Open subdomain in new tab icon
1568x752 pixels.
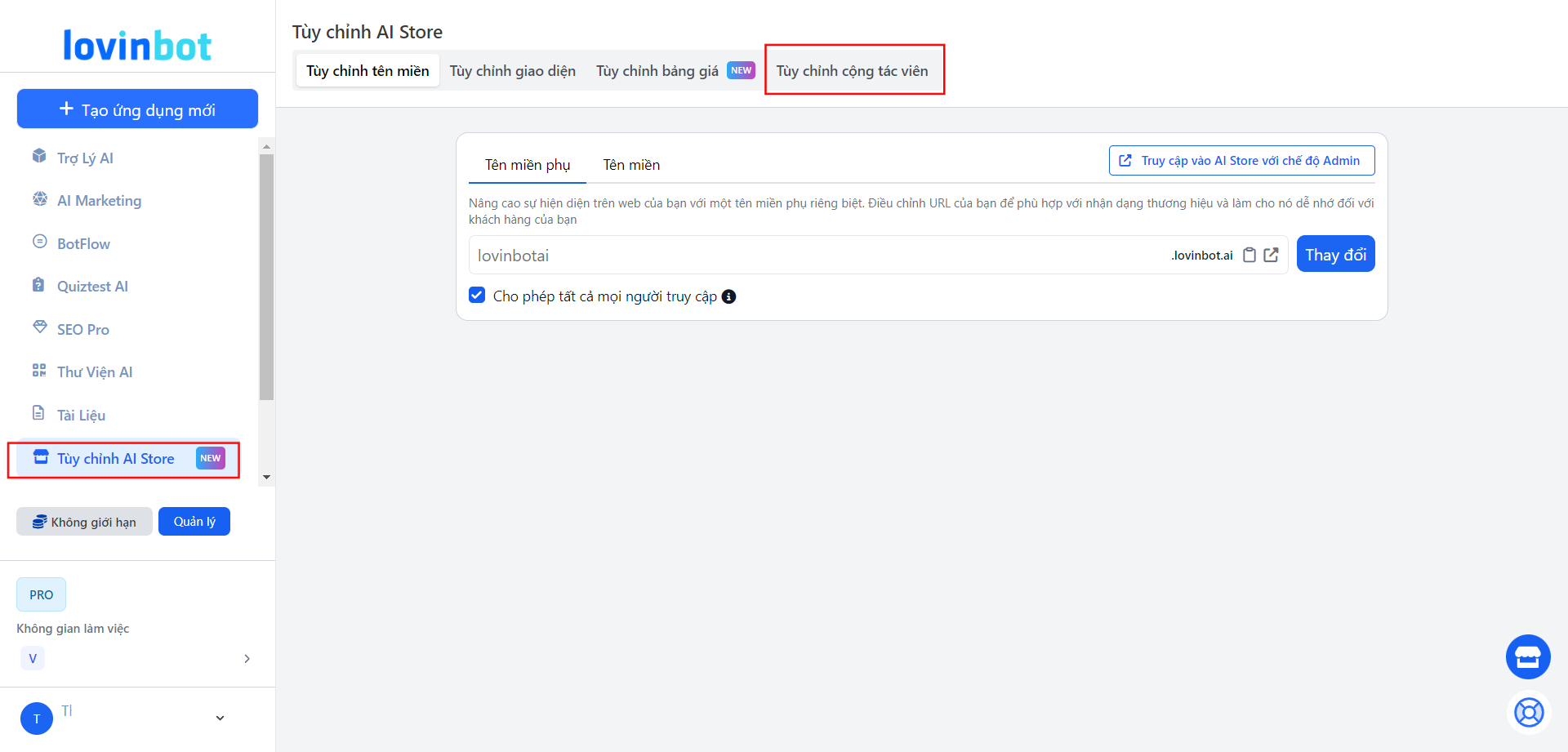(x=1271, y=255)
